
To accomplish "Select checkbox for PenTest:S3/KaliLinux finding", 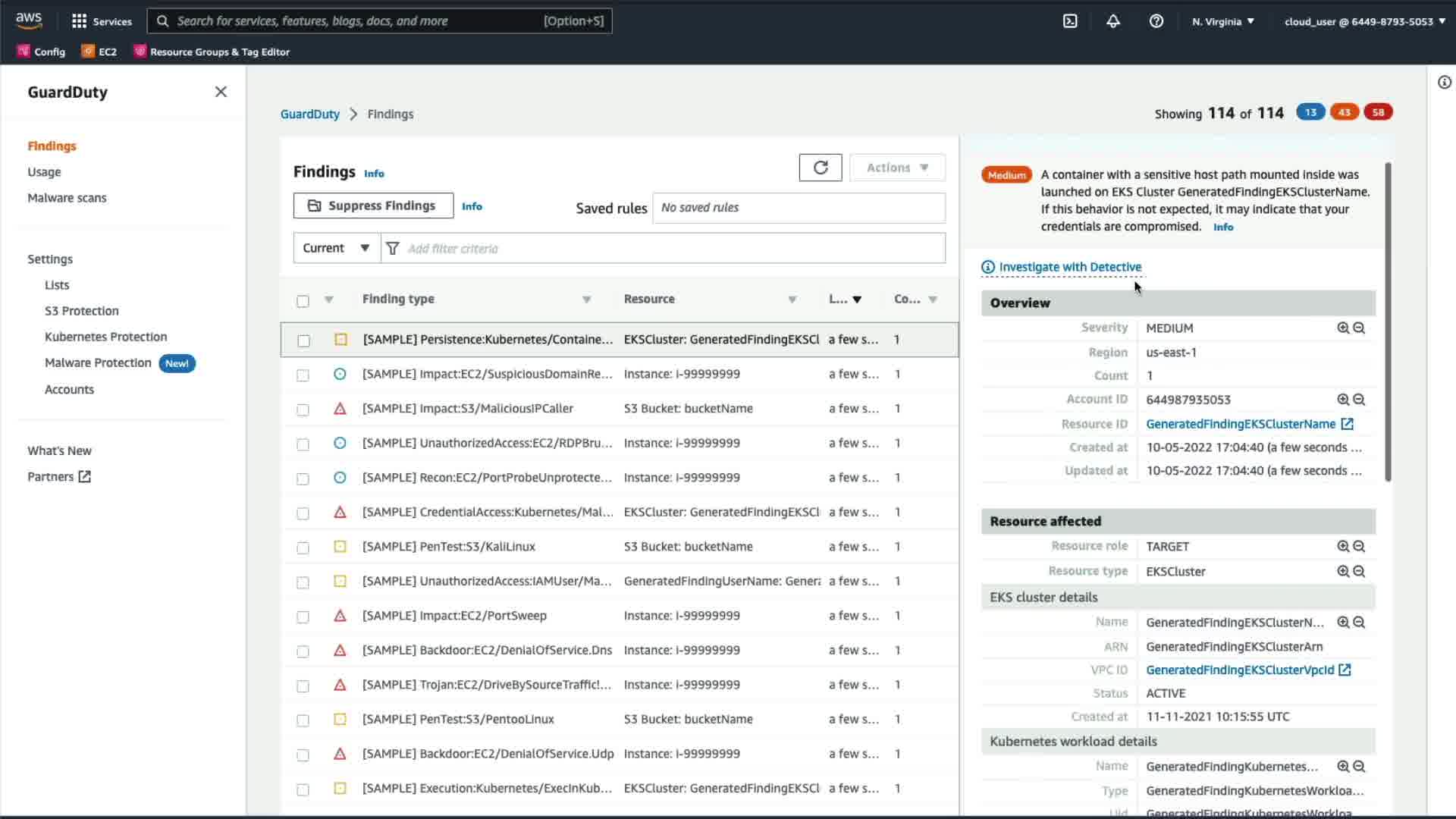I will coord(303,548).
